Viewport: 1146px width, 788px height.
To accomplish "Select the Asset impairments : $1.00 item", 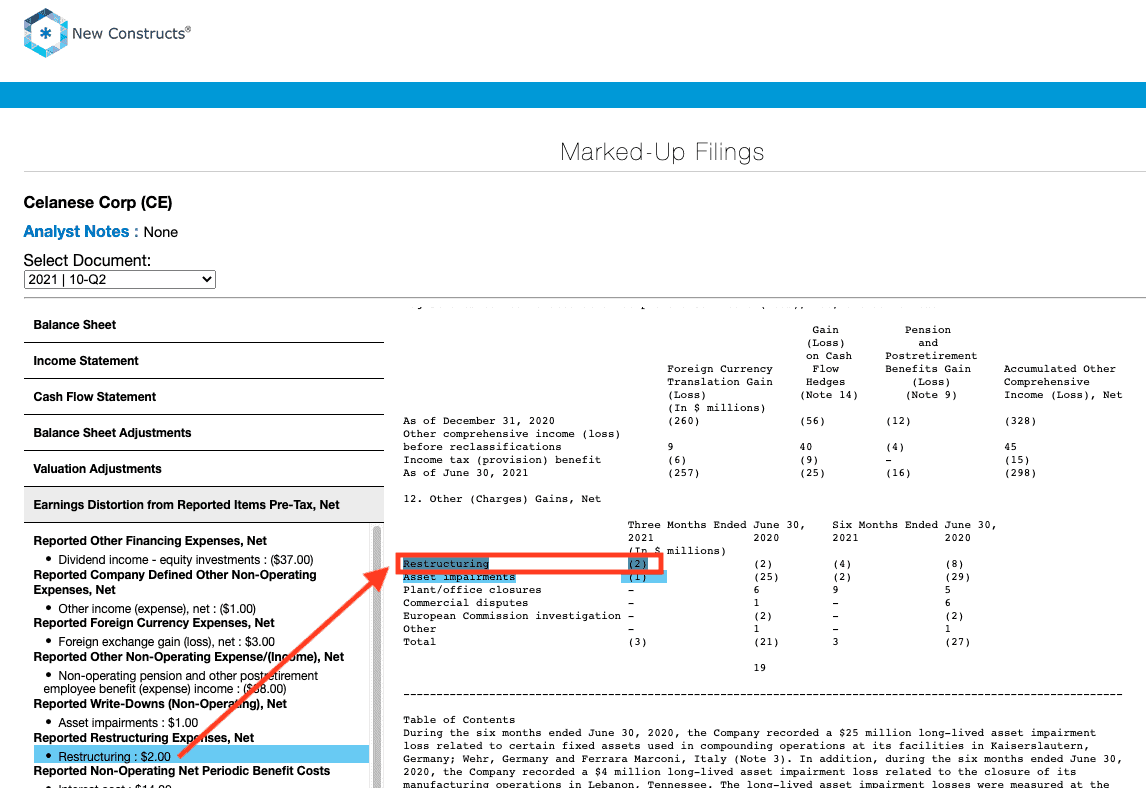I will pyautogui.click(x=129, y=723).
